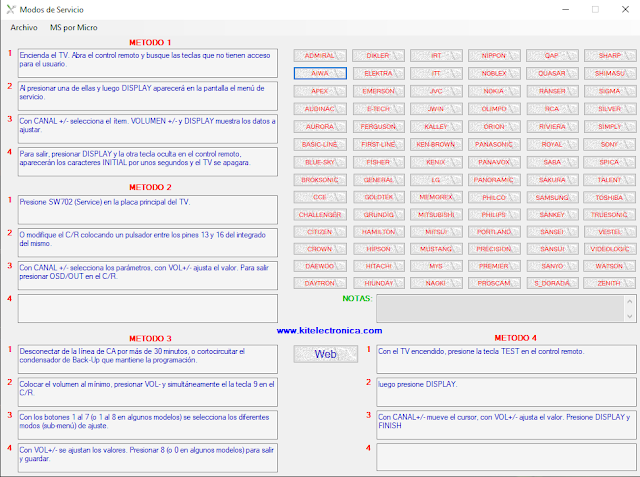Screen dimensions: 640x477
Task: Pick the VIDEOLOGIC brand button
Action: [609, 249]
